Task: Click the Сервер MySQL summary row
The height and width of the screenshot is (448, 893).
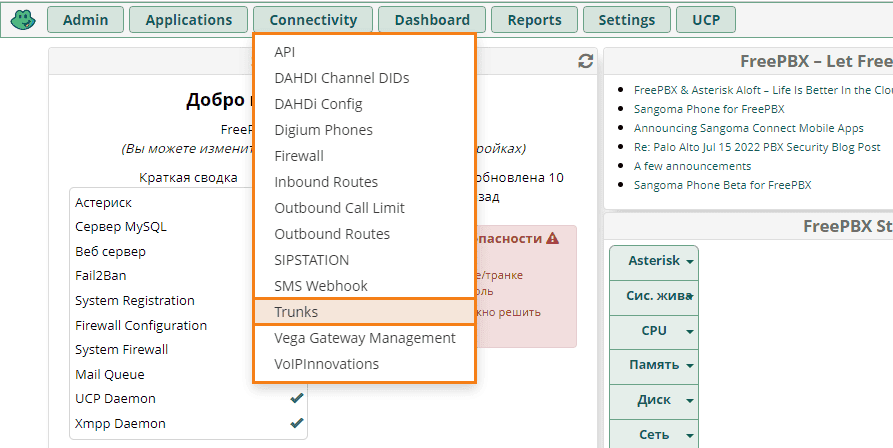Action: tap(188, 227)
